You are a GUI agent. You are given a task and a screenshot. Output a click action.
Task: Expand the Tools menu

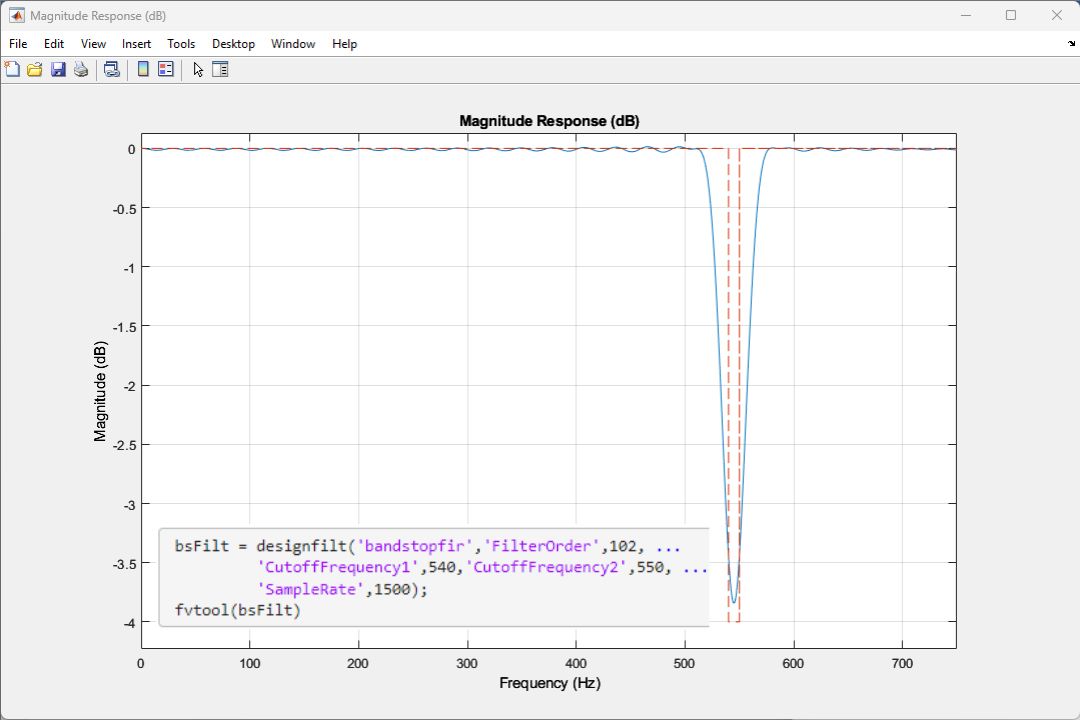(x=181, y=44)
